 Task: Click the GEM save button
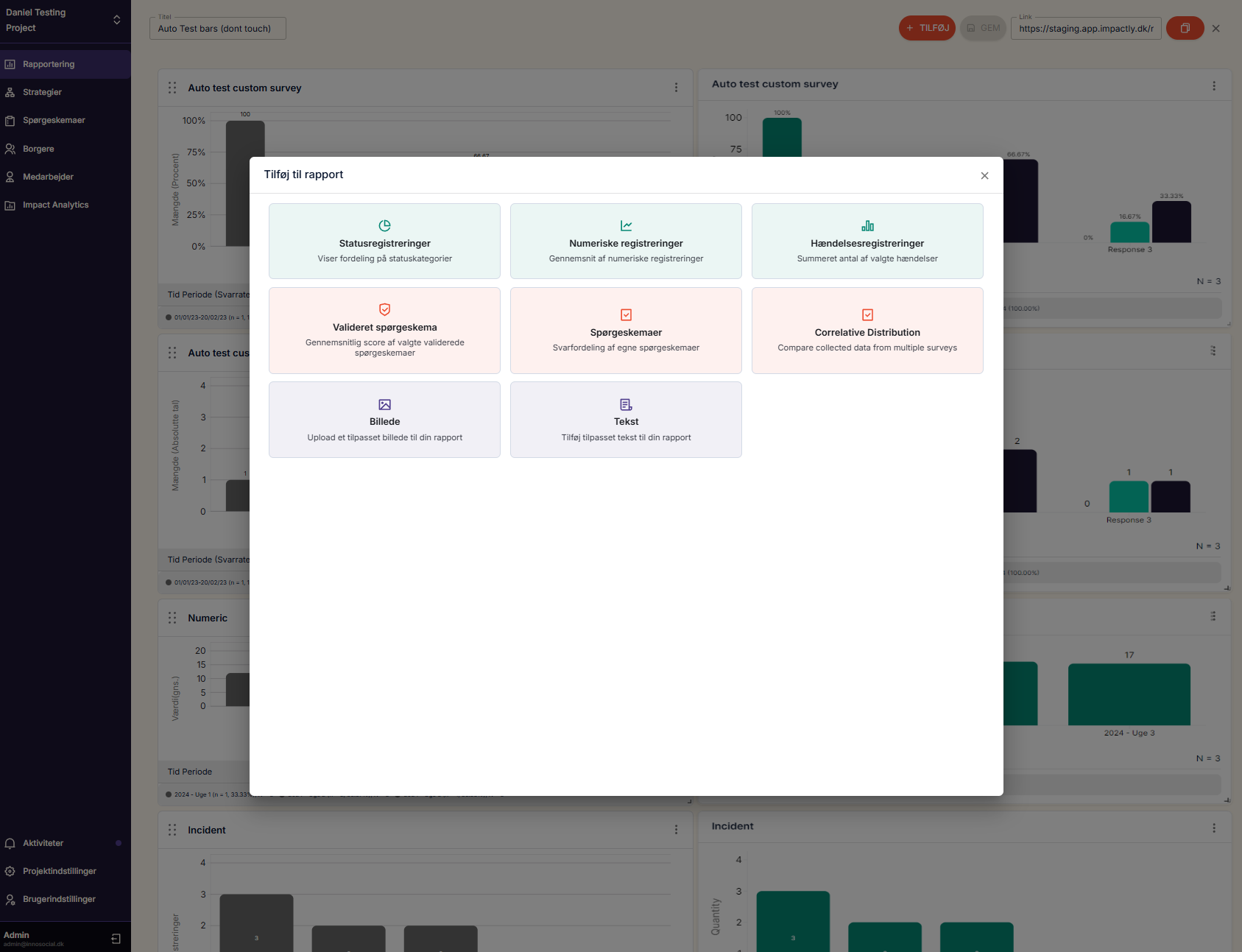click(983, 28)
